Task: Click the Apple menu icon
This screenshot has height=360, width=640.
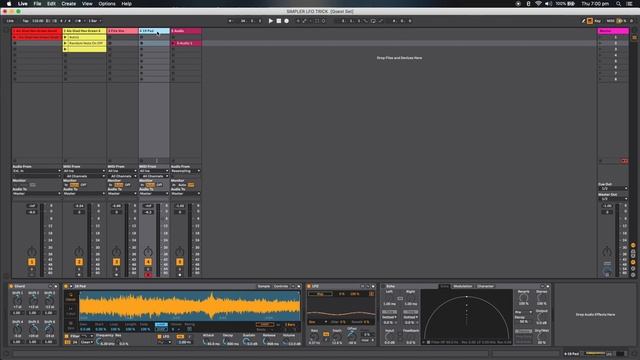Action: click(x=9, y=4)
